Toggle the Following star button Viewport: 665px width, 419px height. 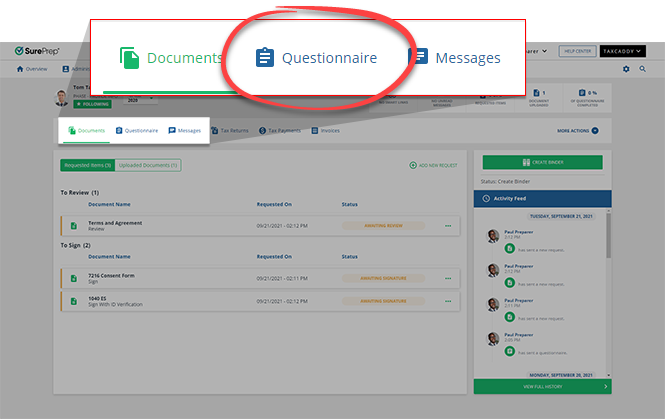click(92, 104)
